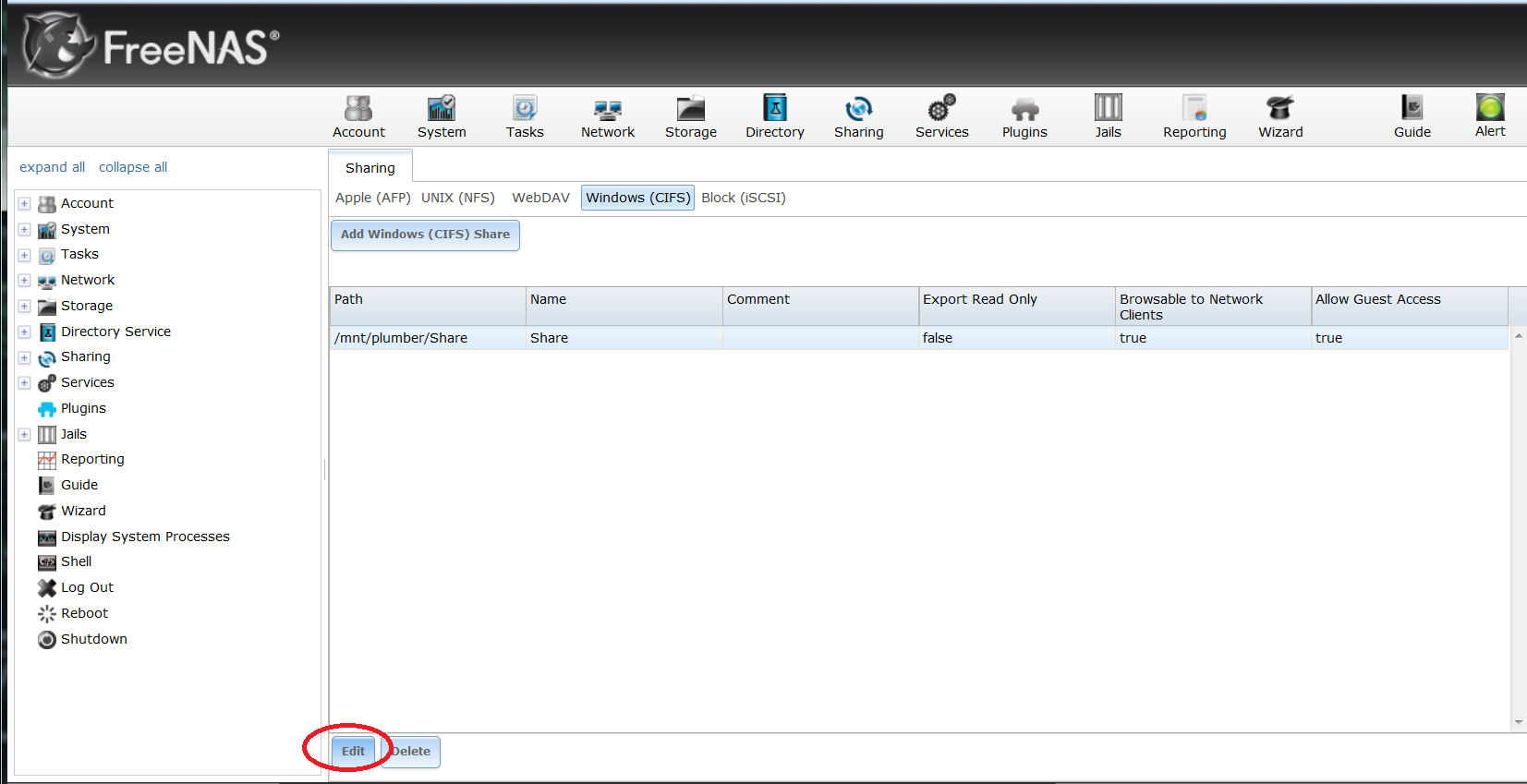Click the Shutdown icon in sidebar
The image size is (1527, 784).
tap(47, 639)
